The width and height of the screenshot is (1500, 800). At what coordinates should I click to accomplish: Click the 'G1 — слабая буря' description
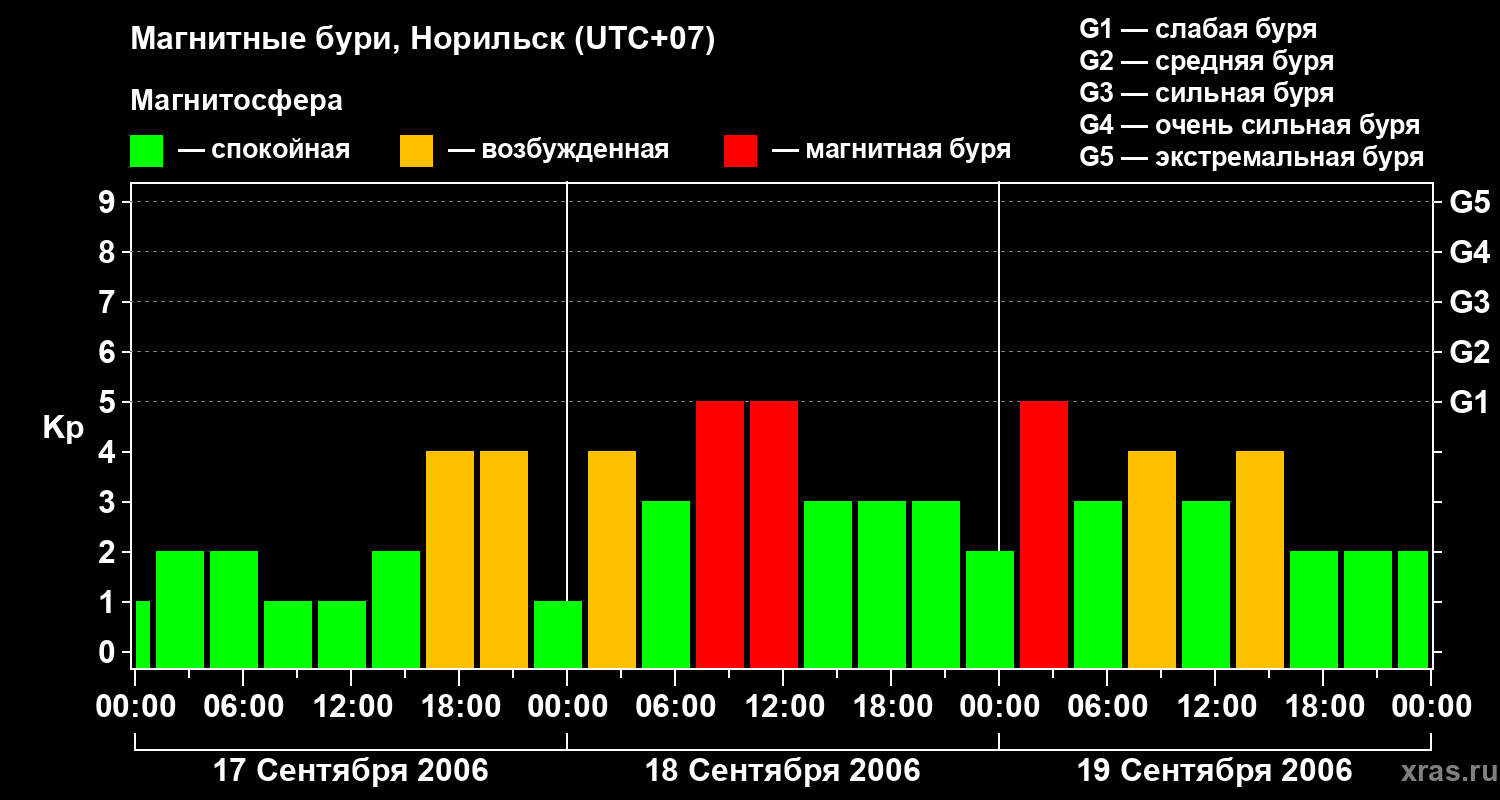1198,29
